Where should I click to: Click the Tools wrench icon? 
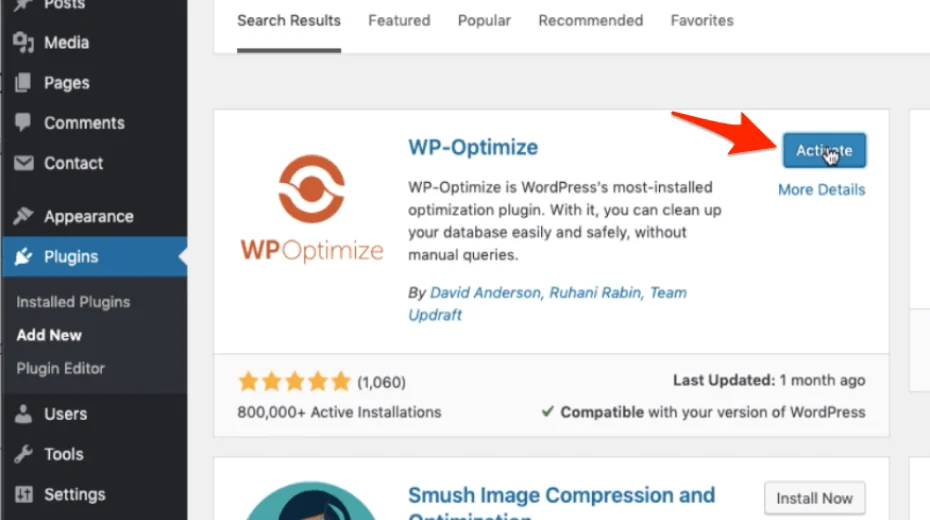(23, 454)
